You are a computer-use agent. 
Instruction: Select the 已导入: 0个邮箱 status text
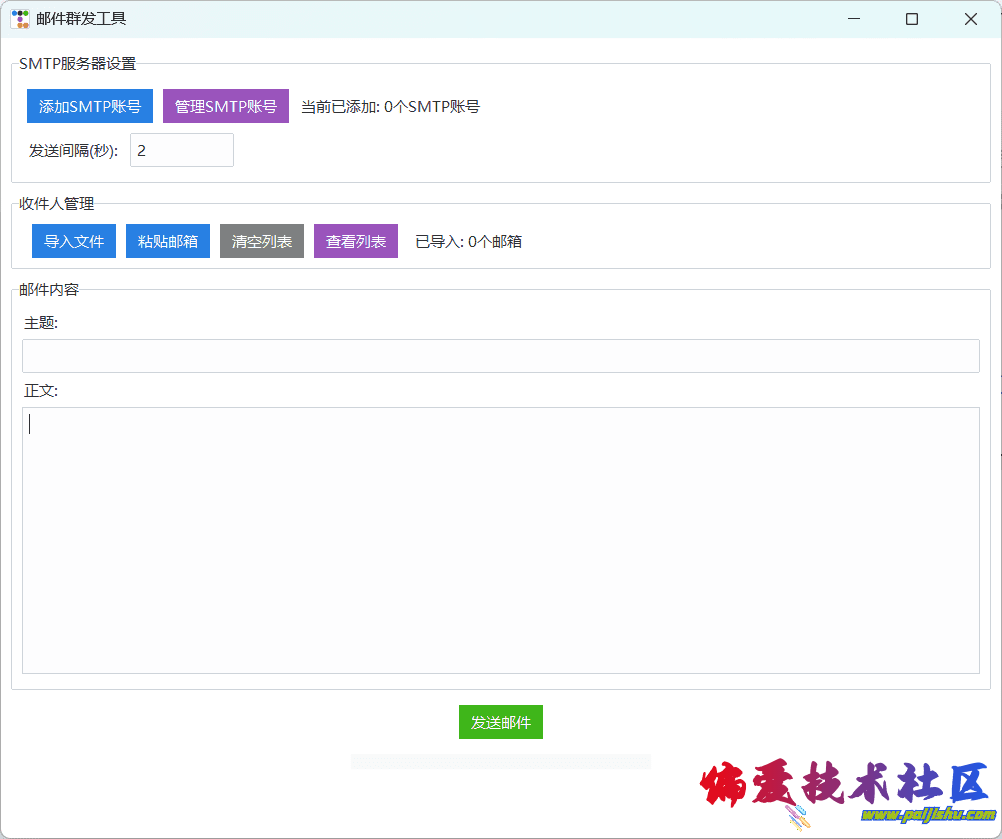pyautogui.click(x=468, y=242)
